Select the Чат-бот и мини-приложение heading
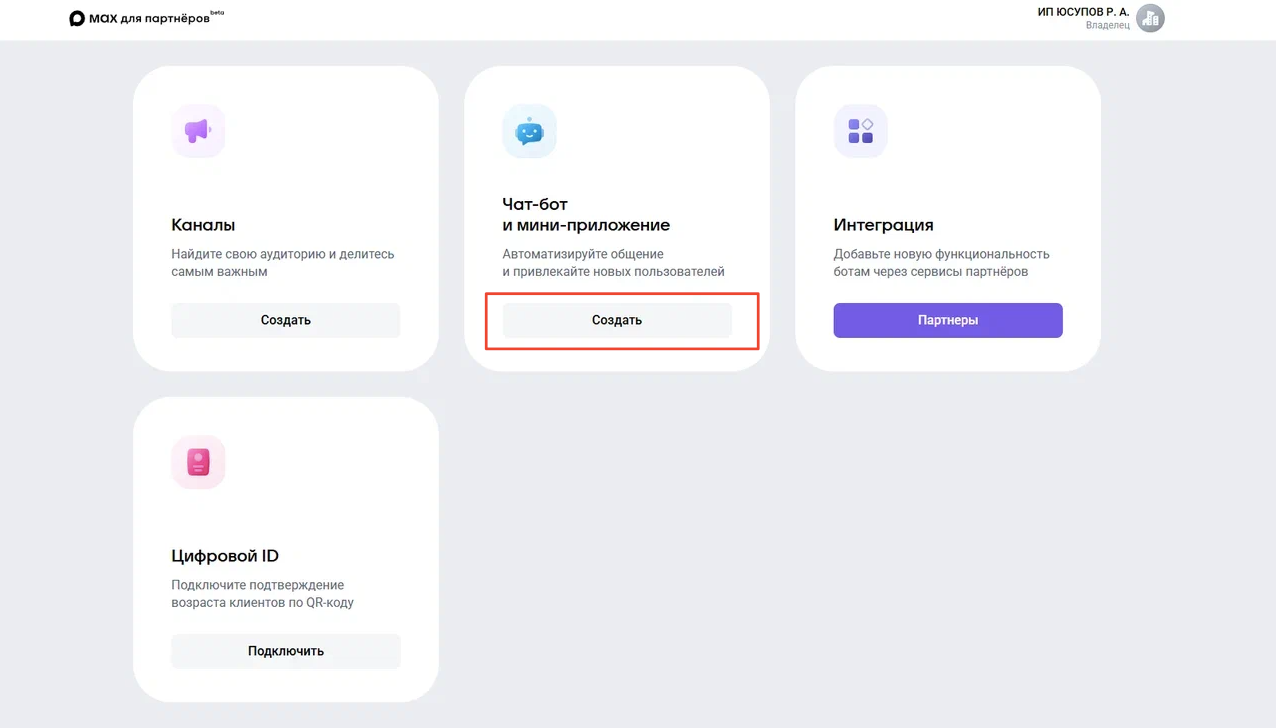The height and width of the screenshot is (728, 1276). pos(585,215)
